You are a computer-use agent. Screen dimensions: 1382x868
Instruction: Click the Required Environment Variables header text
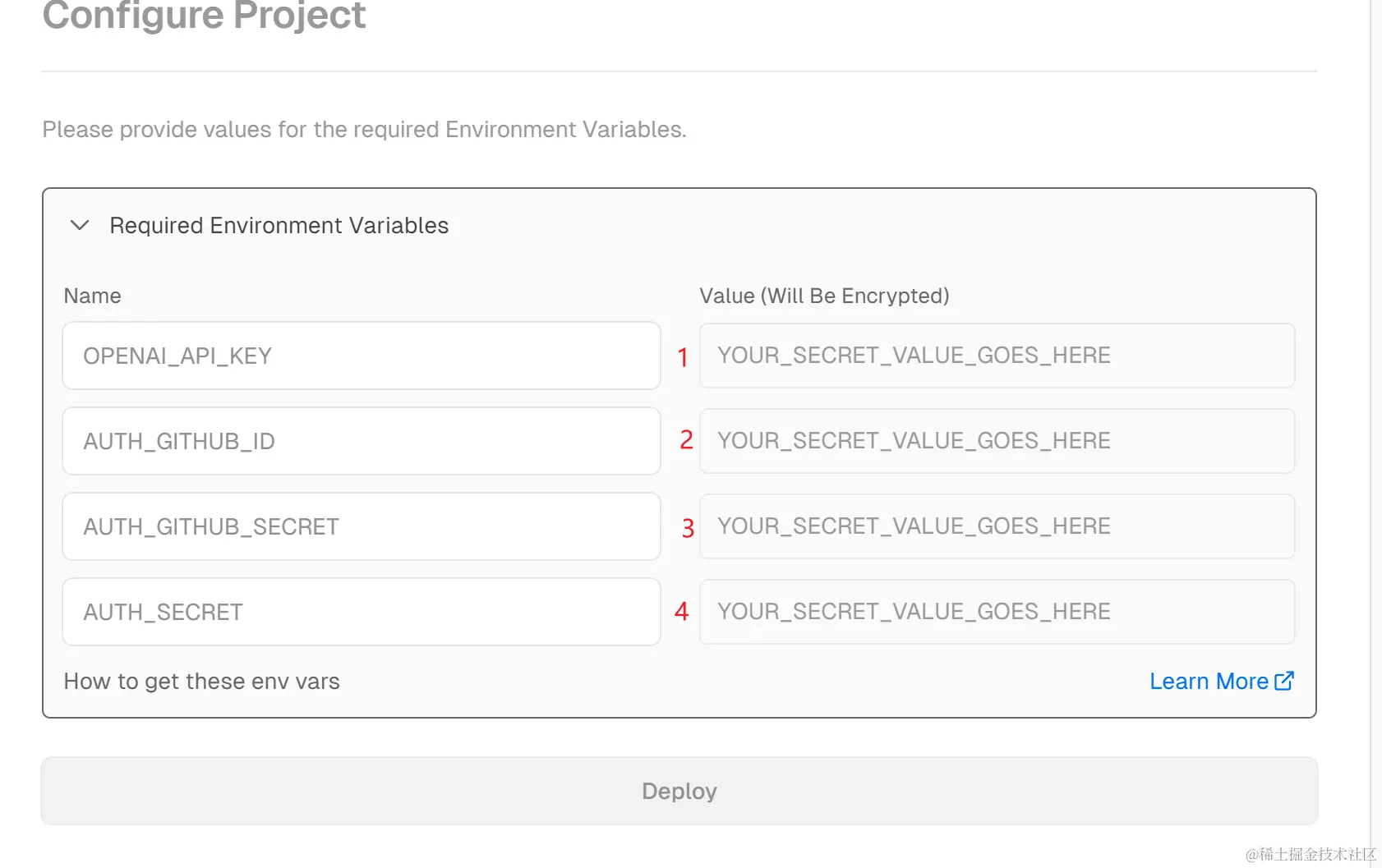click(279, 225)
